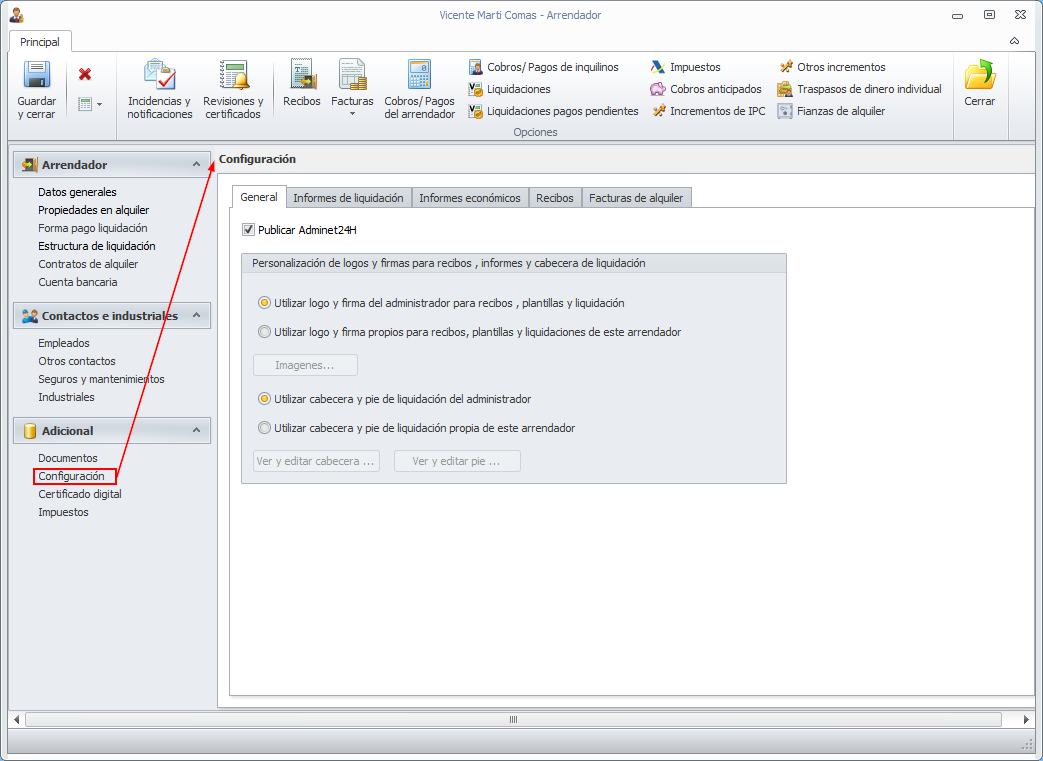Click Ver y editar pie button
Screen dimensions: 1043x761
tap(457, 461)
